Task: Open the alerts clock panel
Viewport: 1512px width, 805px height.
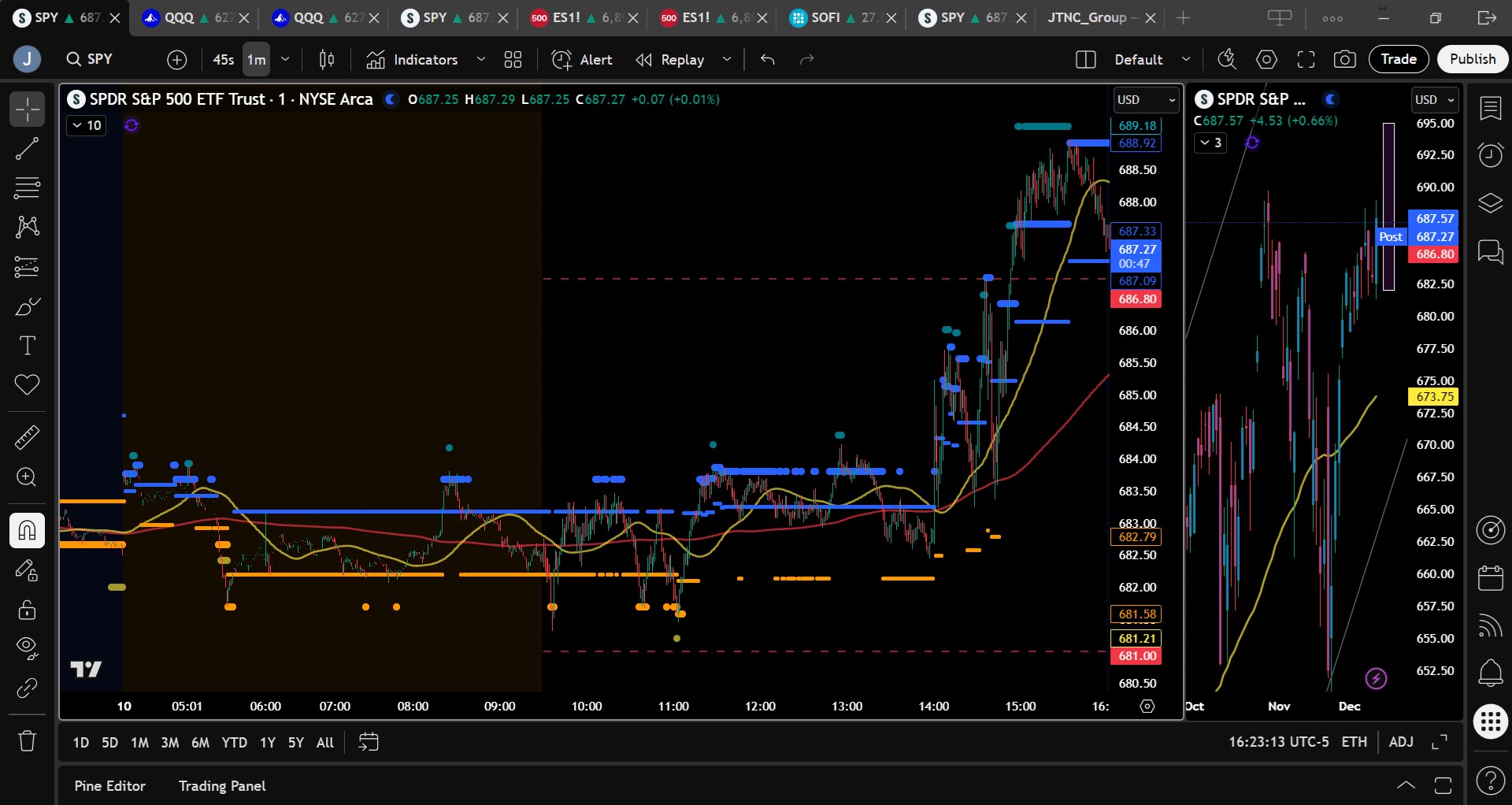Action: pyautogui.click(x=1491, y=155)
